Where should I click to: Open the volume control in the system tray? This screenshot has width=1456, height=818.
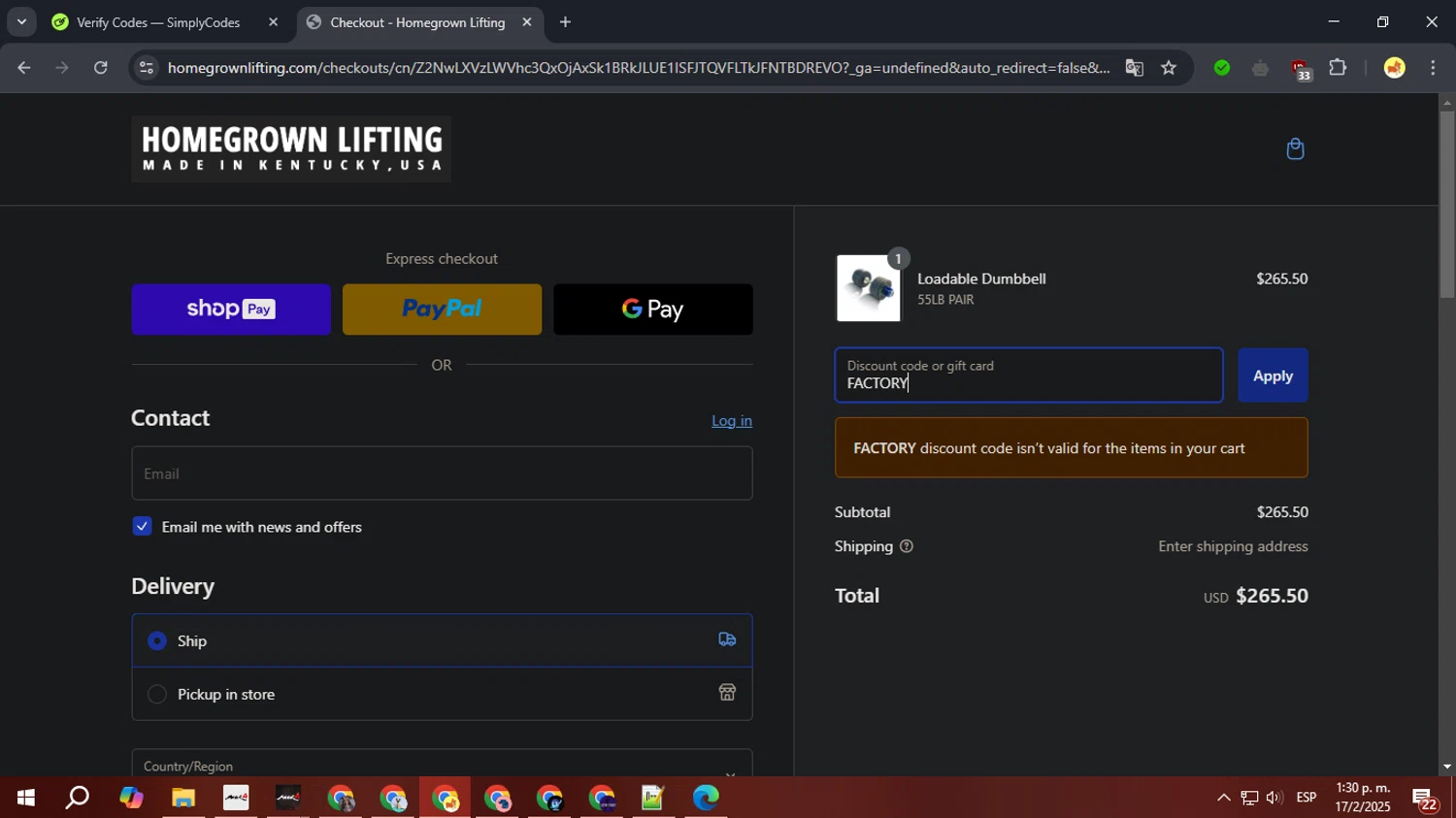click(1274, 798)
